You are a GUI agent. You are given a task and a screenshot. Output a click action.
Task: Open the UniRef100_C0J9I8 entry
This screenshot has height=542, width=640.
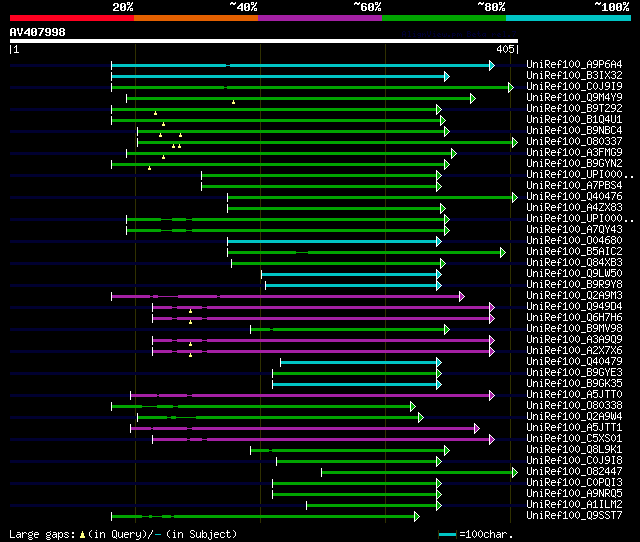point(574,461)
